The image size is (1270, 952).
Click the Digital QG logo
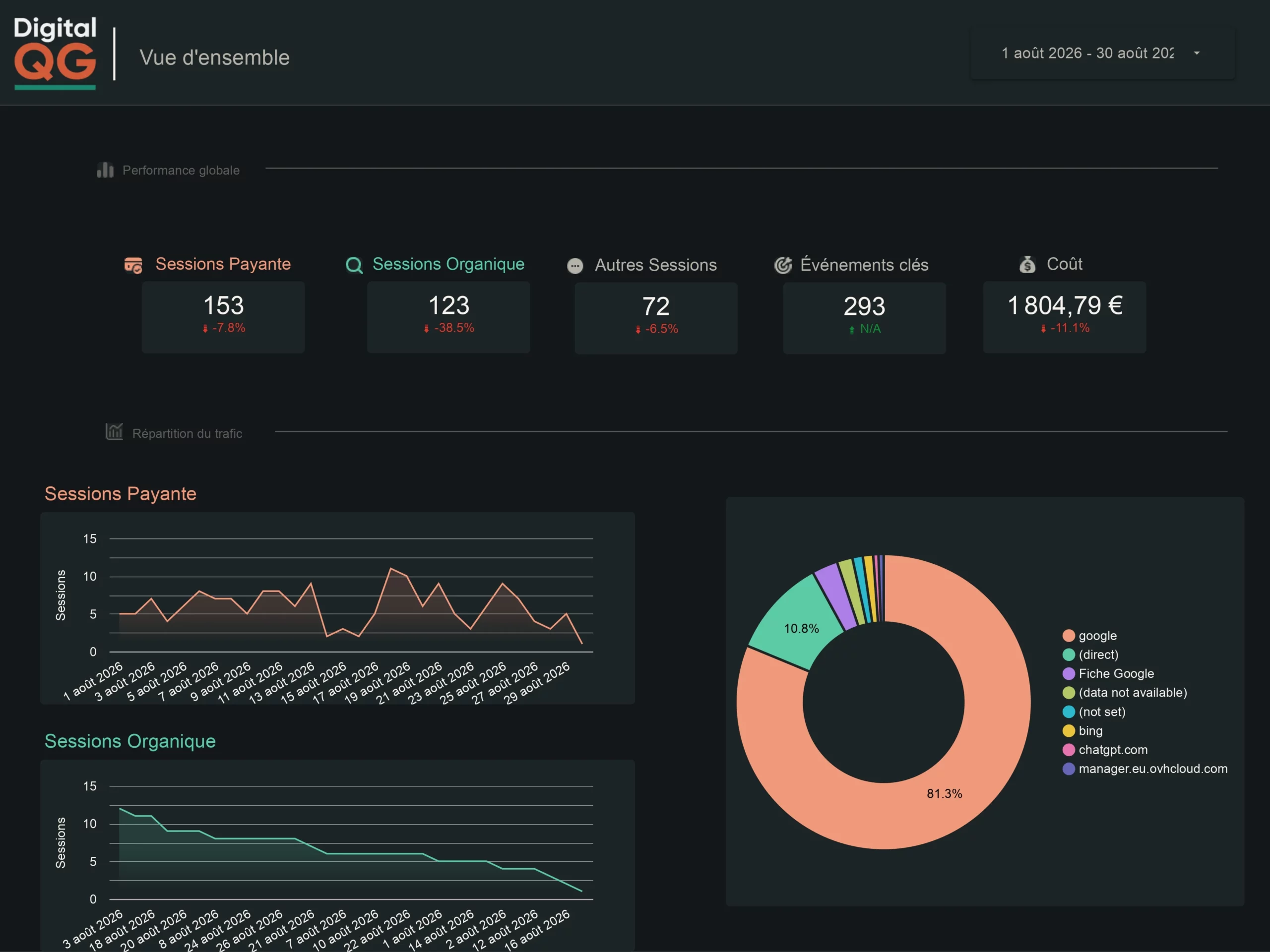55,53
